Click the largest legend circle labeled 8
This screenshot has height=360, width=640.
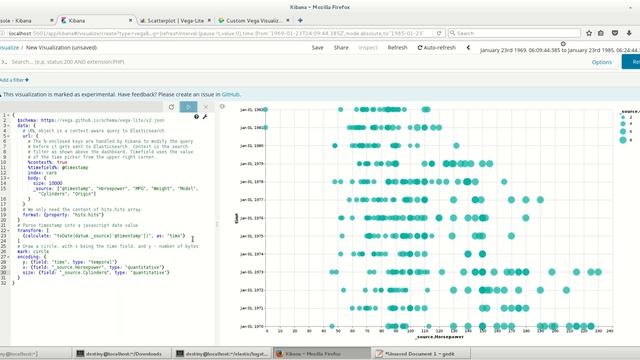click(623, 140)
